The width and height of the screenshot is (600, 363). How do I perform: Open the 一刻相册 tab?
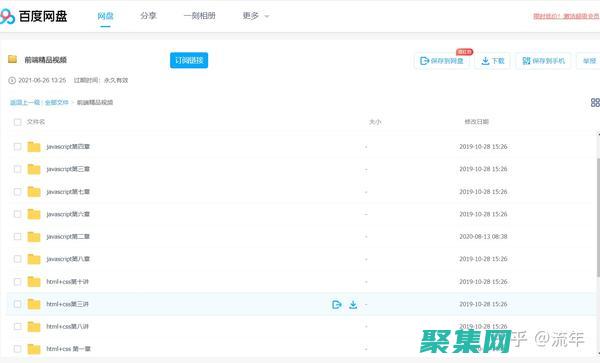point(199,16)
